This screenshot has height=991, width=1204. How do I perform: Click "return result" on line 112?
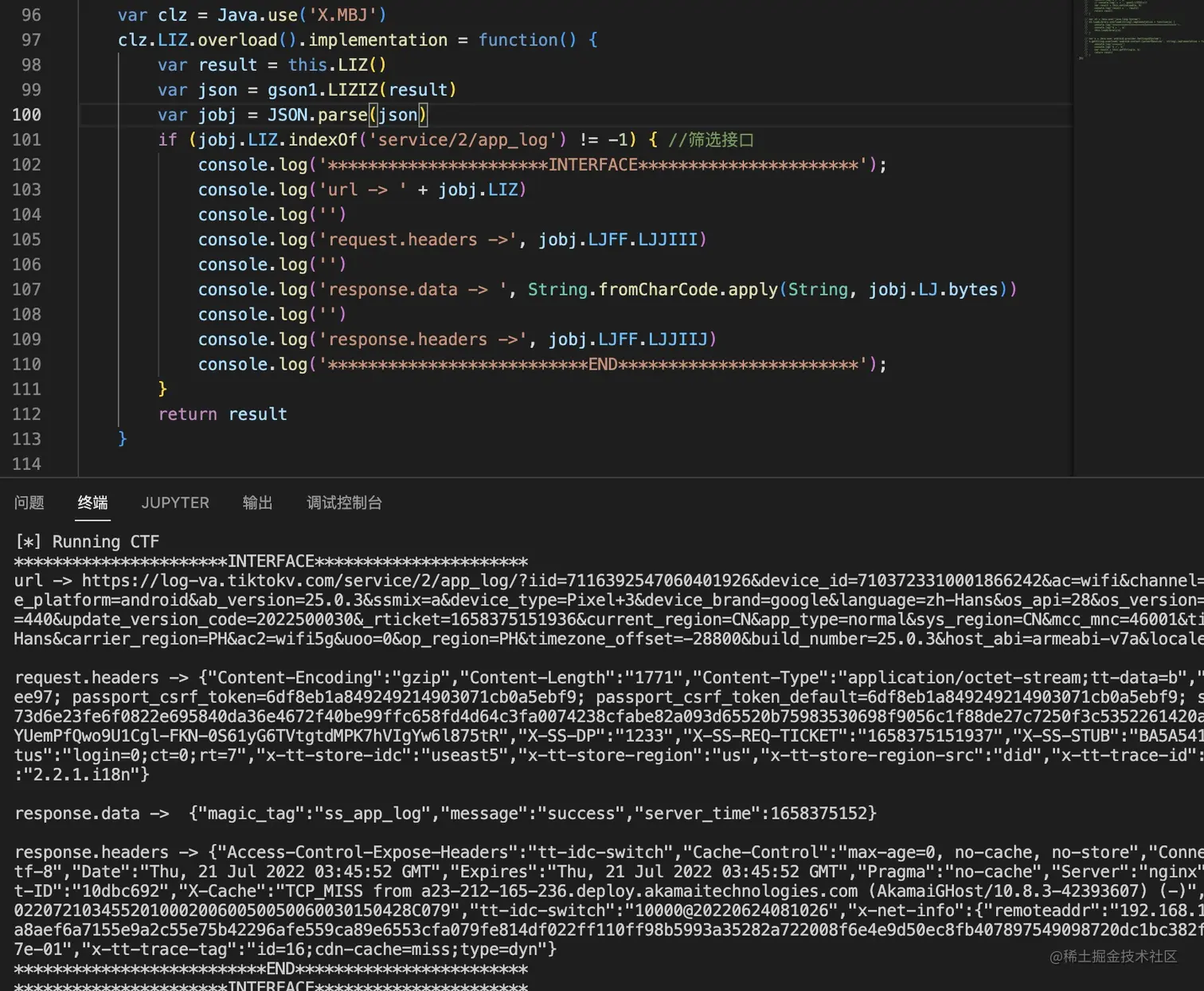223,414
